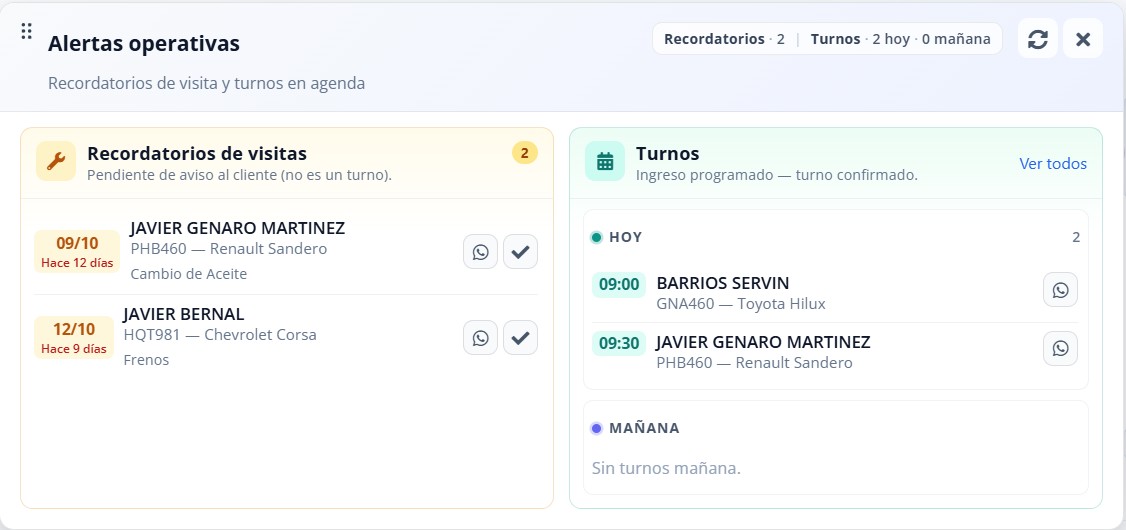Click the HQT981 — Chevrolet Corsa text
1126x530 pixels.
coord(220,335)
